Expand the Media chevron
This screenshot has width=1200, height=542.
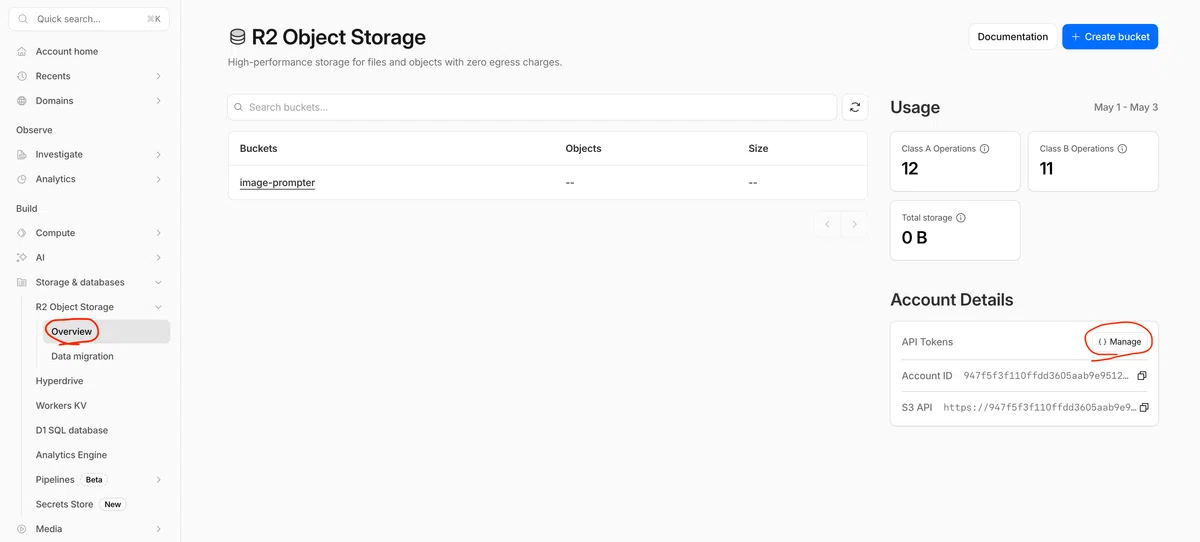click(159, 529)
